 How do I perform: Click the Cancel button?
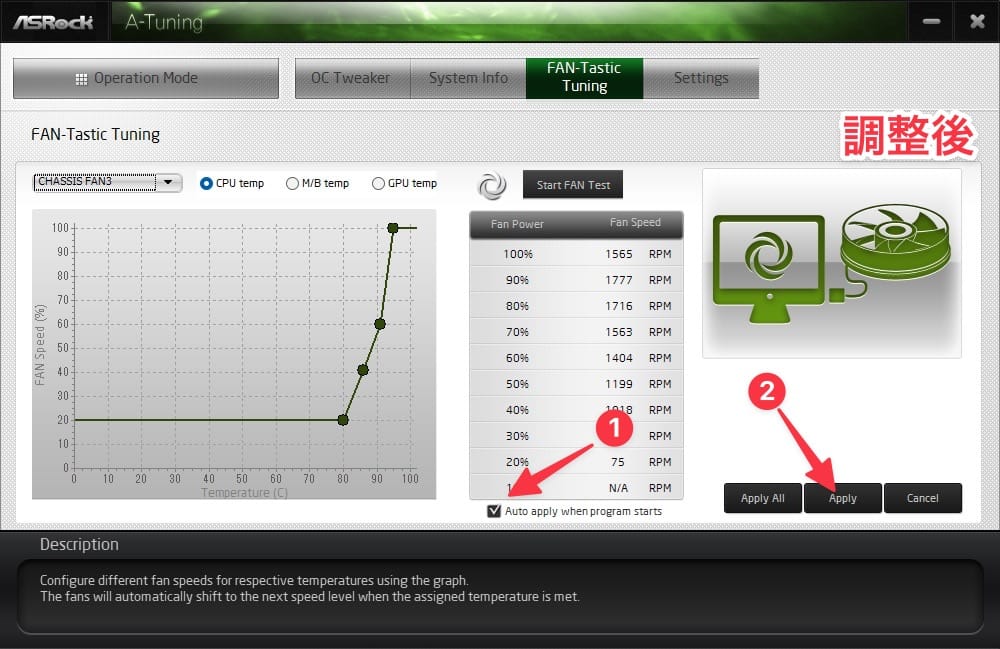[922, 498]
